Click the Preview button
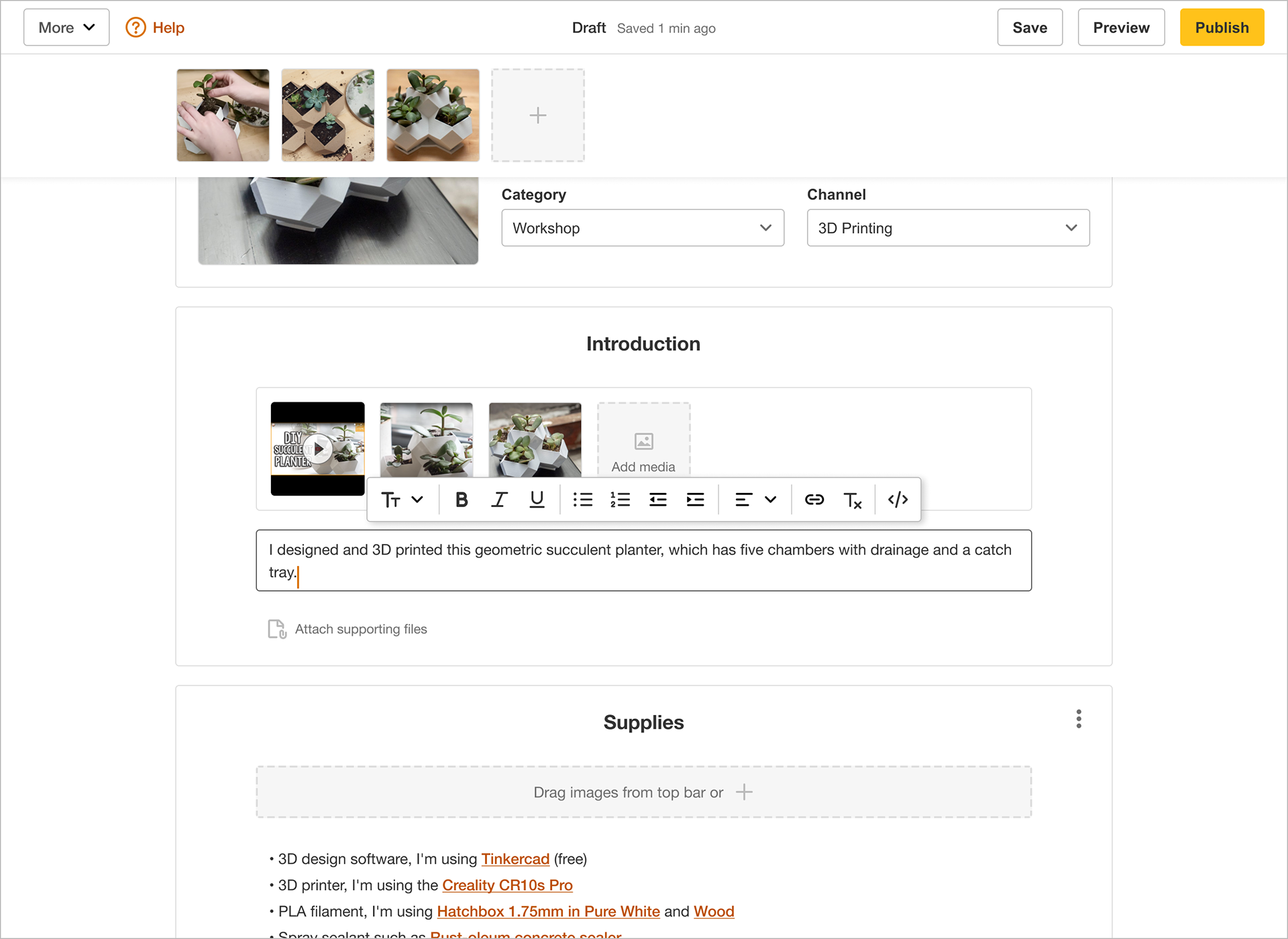Viewport: 1288px width, 939px height. pos(1121,27)
